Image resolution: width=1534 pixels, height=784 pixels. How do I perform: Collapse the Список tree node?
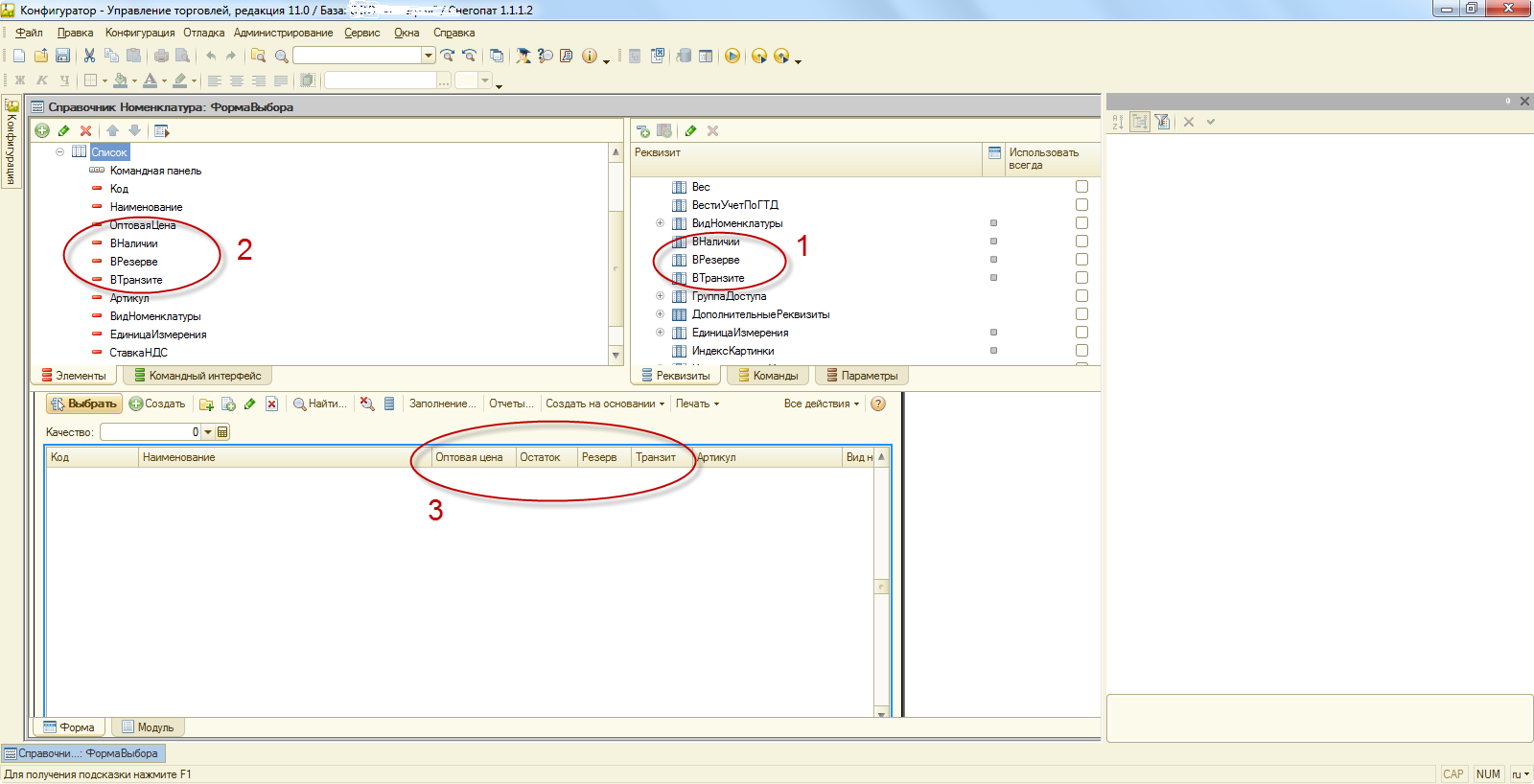click(59, 152)
